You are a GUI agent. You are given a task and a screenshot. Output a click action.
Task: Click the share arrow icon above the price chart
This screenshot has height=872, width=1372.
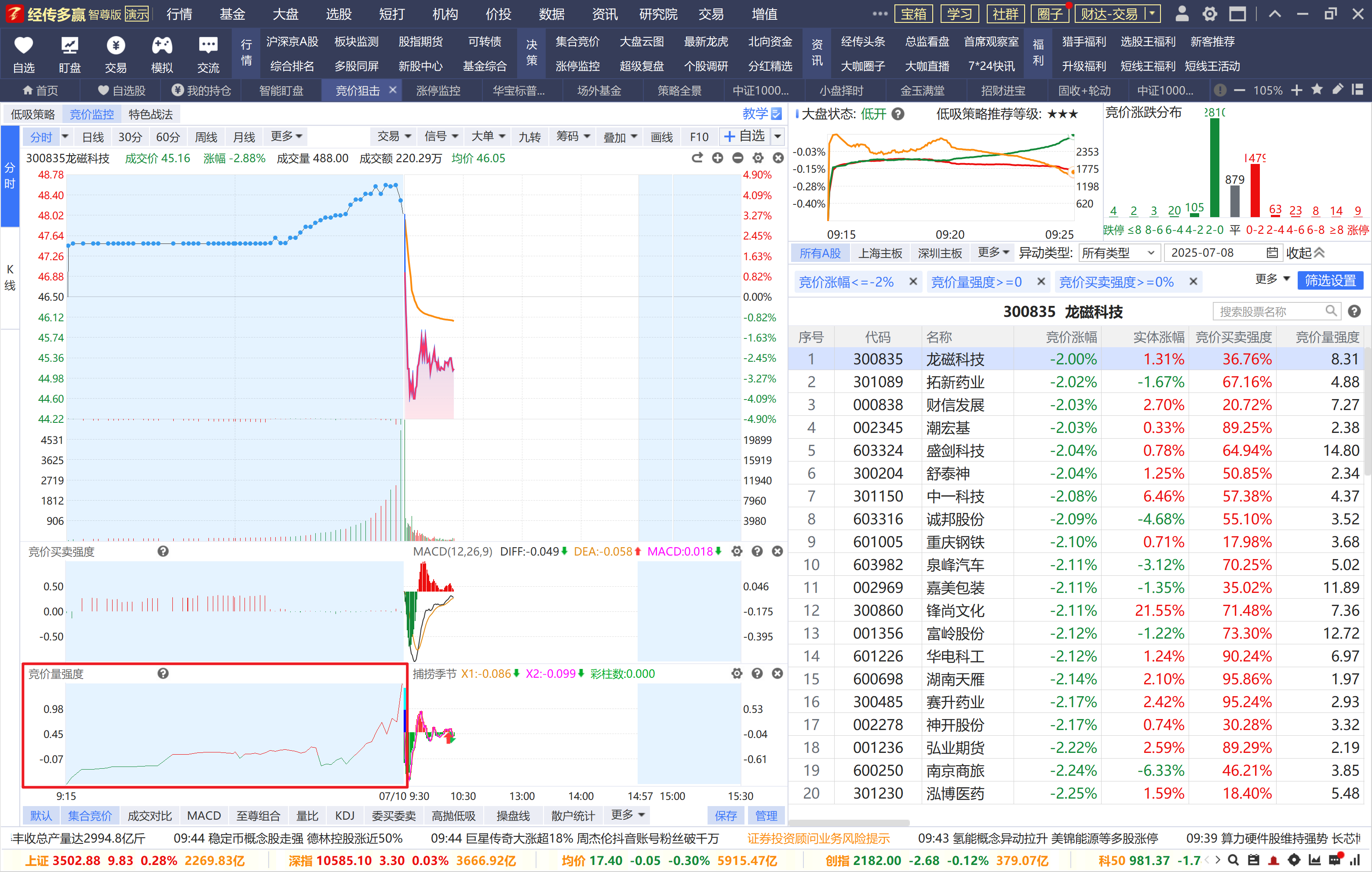(697, 158)
